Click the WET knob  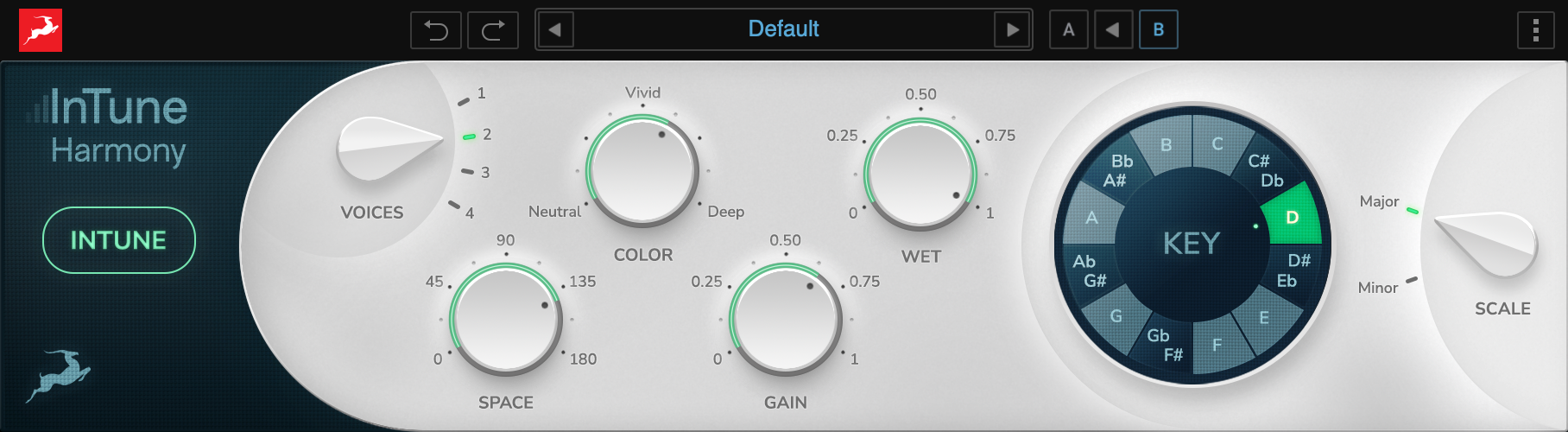click(920, 175)
